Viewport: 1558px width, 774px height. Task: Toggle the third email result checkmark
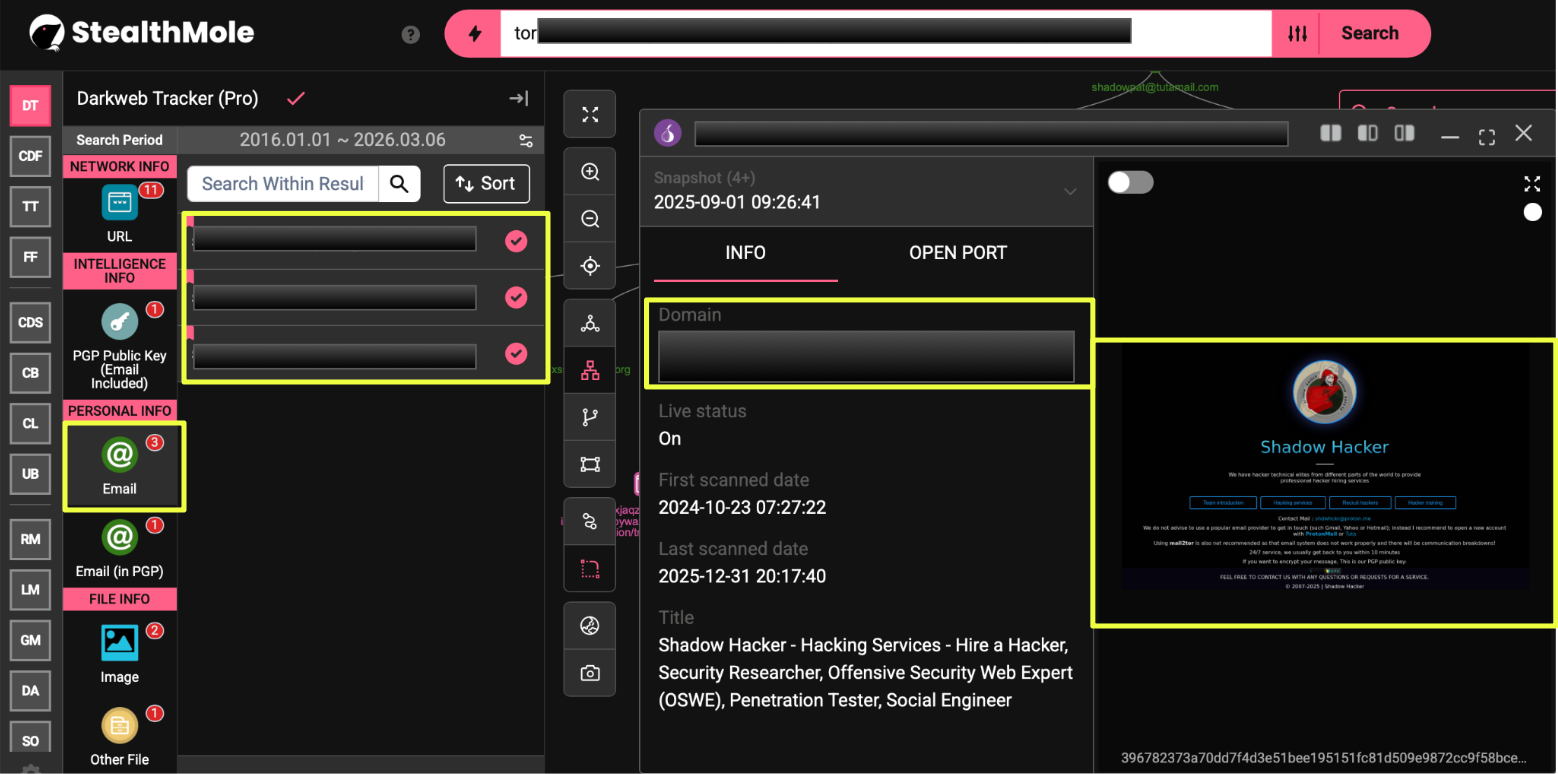coord(516,354)
